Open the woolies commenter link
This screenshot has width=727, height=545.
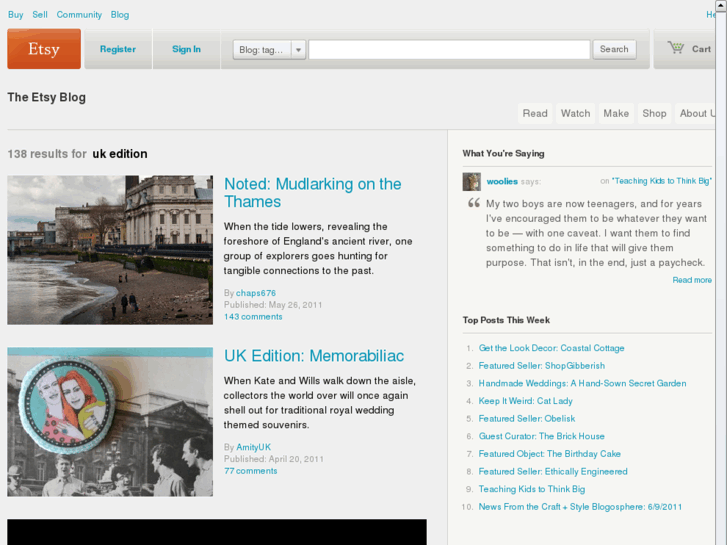(502, 182)
